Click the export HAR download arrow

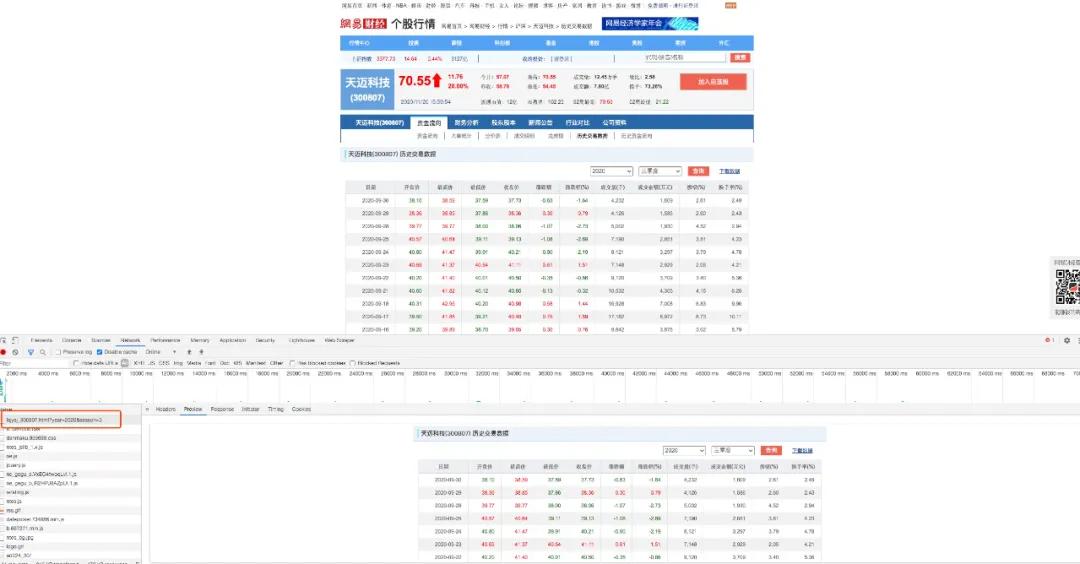pyautogui.click(x=201, y=352)
